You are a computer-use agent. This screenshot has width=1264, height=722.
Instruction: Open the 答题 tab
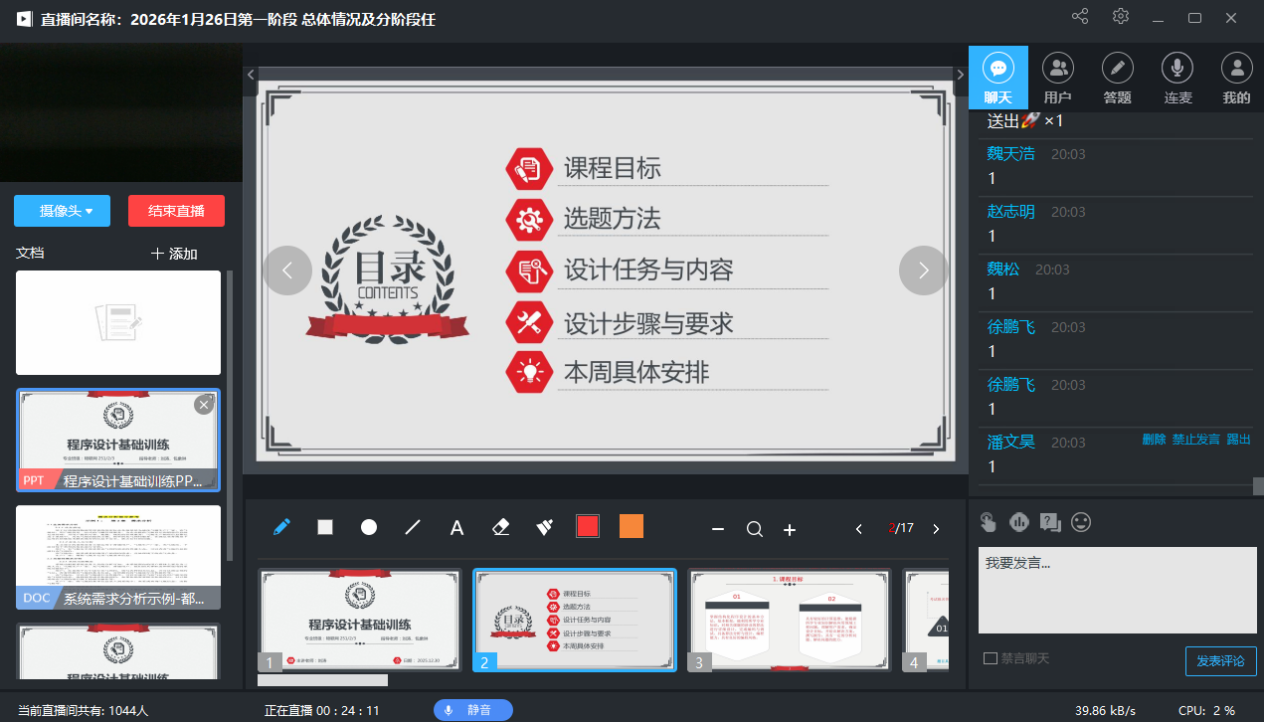coord(1117,78)
